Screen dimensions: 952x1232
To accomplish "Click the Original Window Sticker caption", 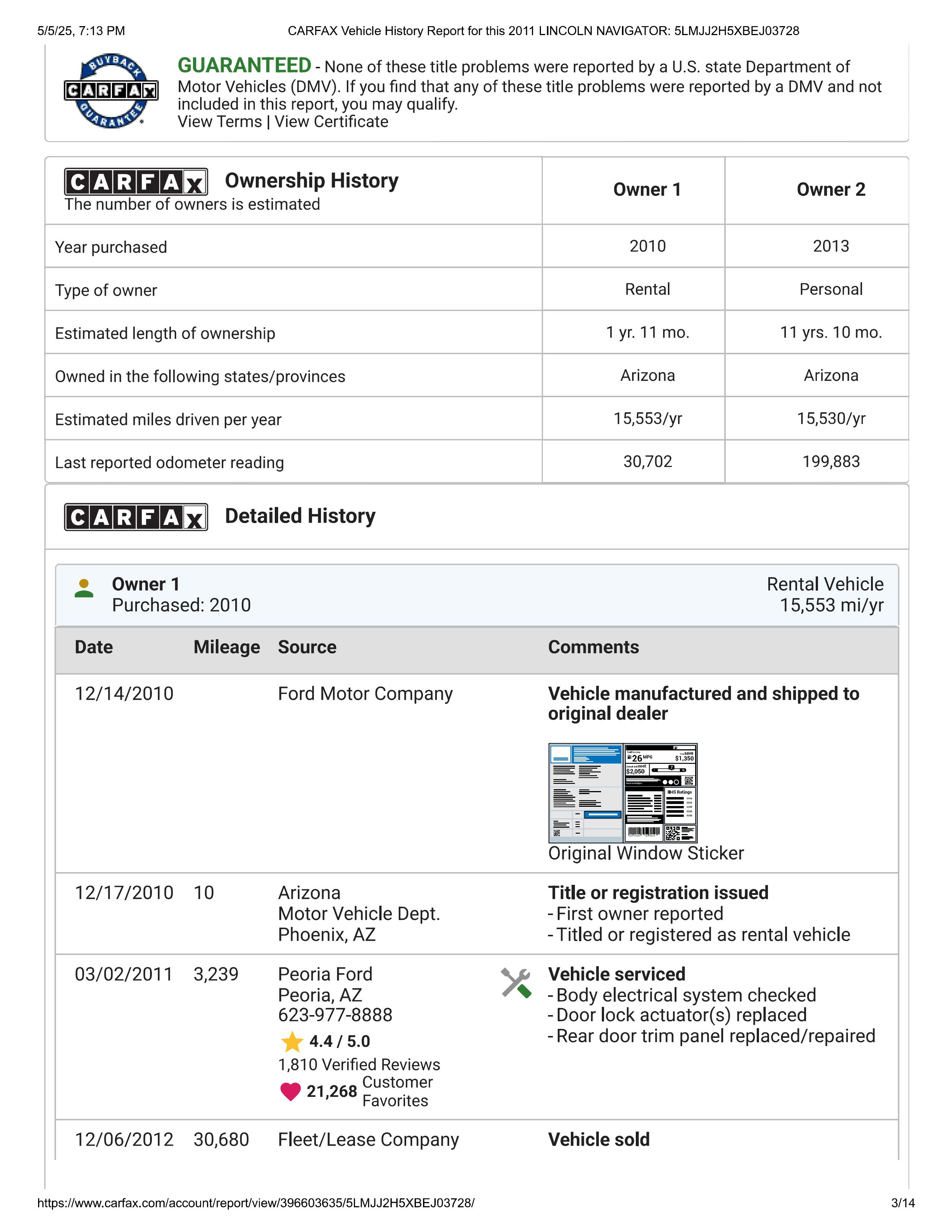I will pyautogui.click(x=646, y=853).
